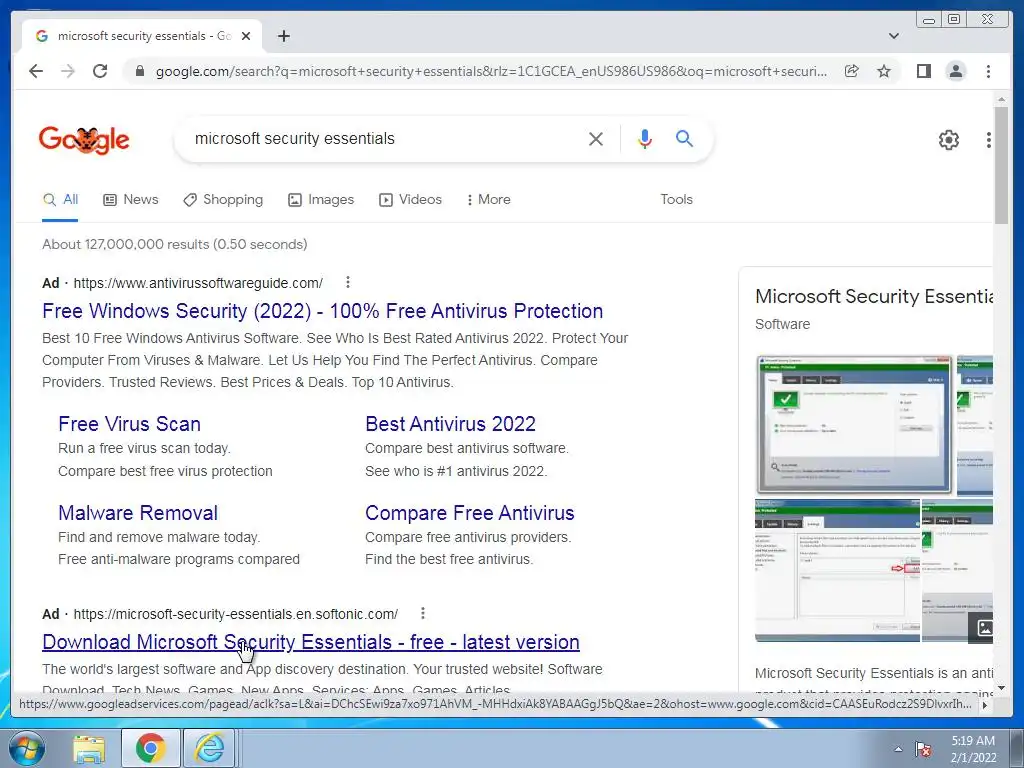Open Google settings gear icon
Viewport: 1024px width, 768px height.
pos(949,139)
